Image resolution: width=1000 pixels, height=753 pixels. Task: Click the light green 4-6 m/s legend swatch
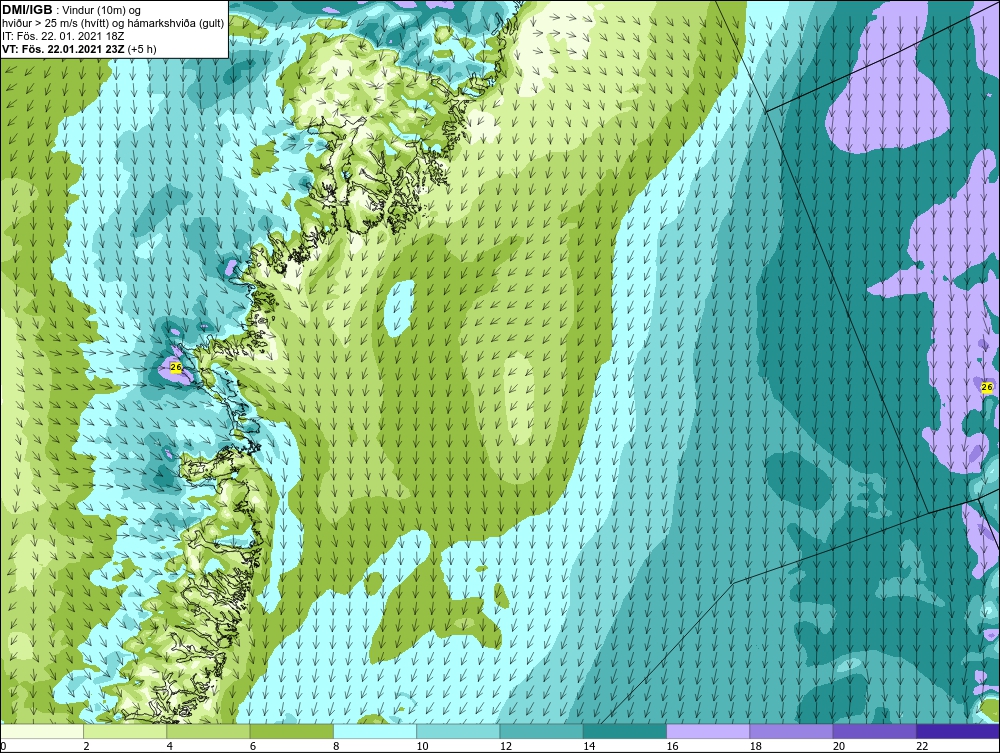tap(208, 731)
